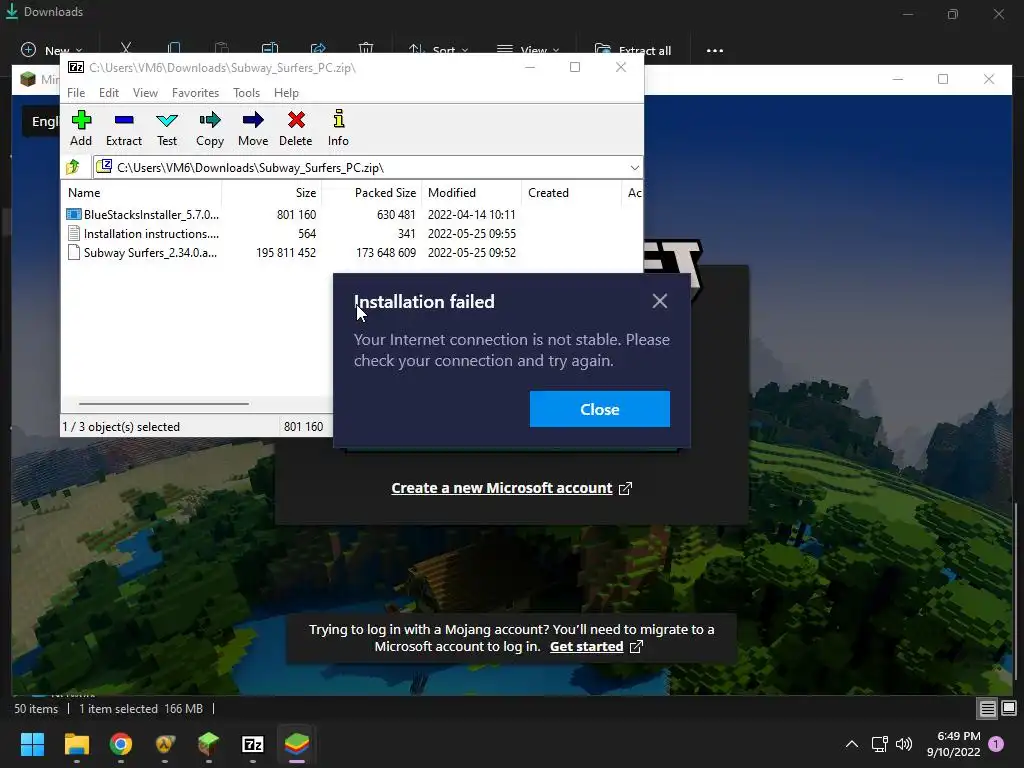
Task: Dismiss Installation failed dialog with X icon
Action: [660, 300]
